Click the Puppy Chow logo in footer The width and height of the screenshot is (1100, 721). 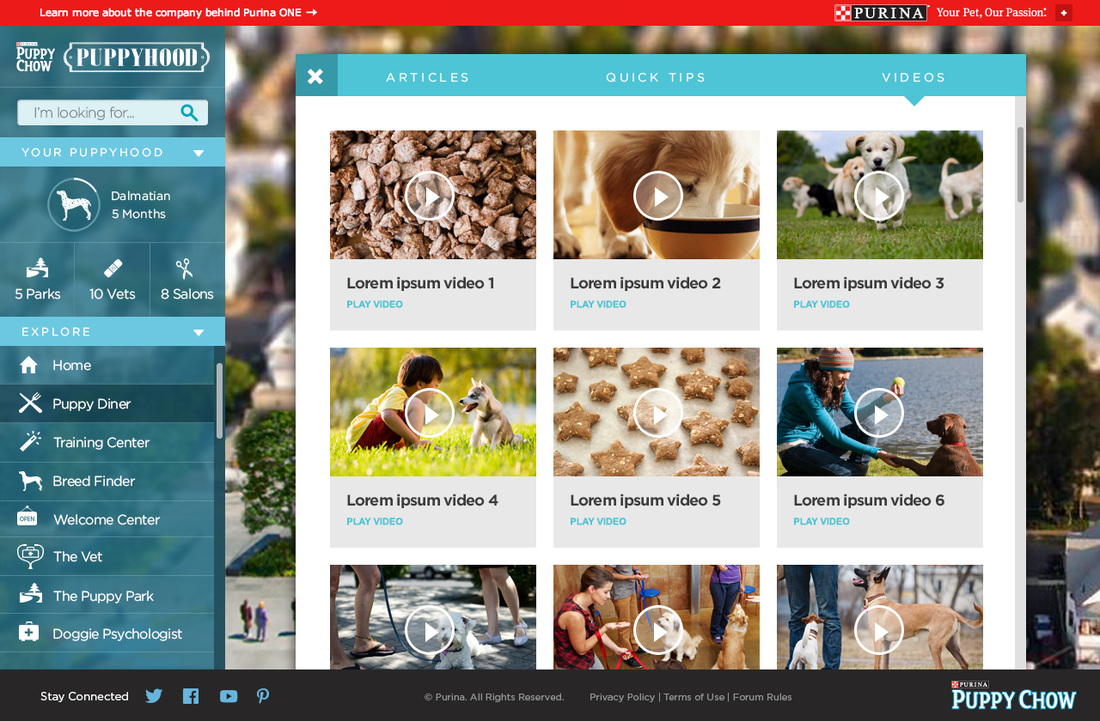pos(1013,696)
